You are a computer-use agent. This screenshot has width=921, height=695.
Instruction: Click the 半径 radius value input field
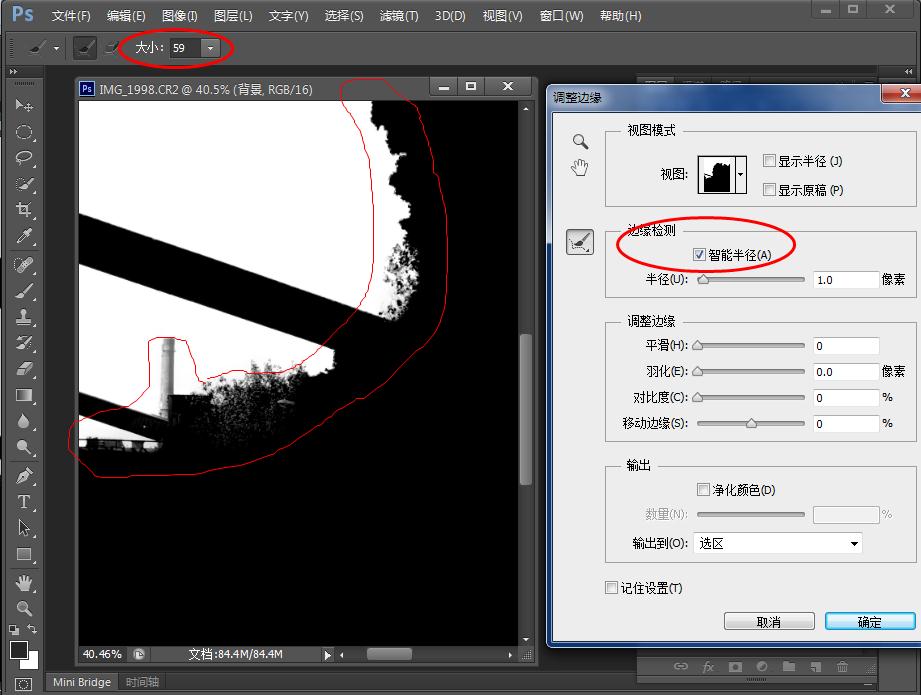point(845,280)
